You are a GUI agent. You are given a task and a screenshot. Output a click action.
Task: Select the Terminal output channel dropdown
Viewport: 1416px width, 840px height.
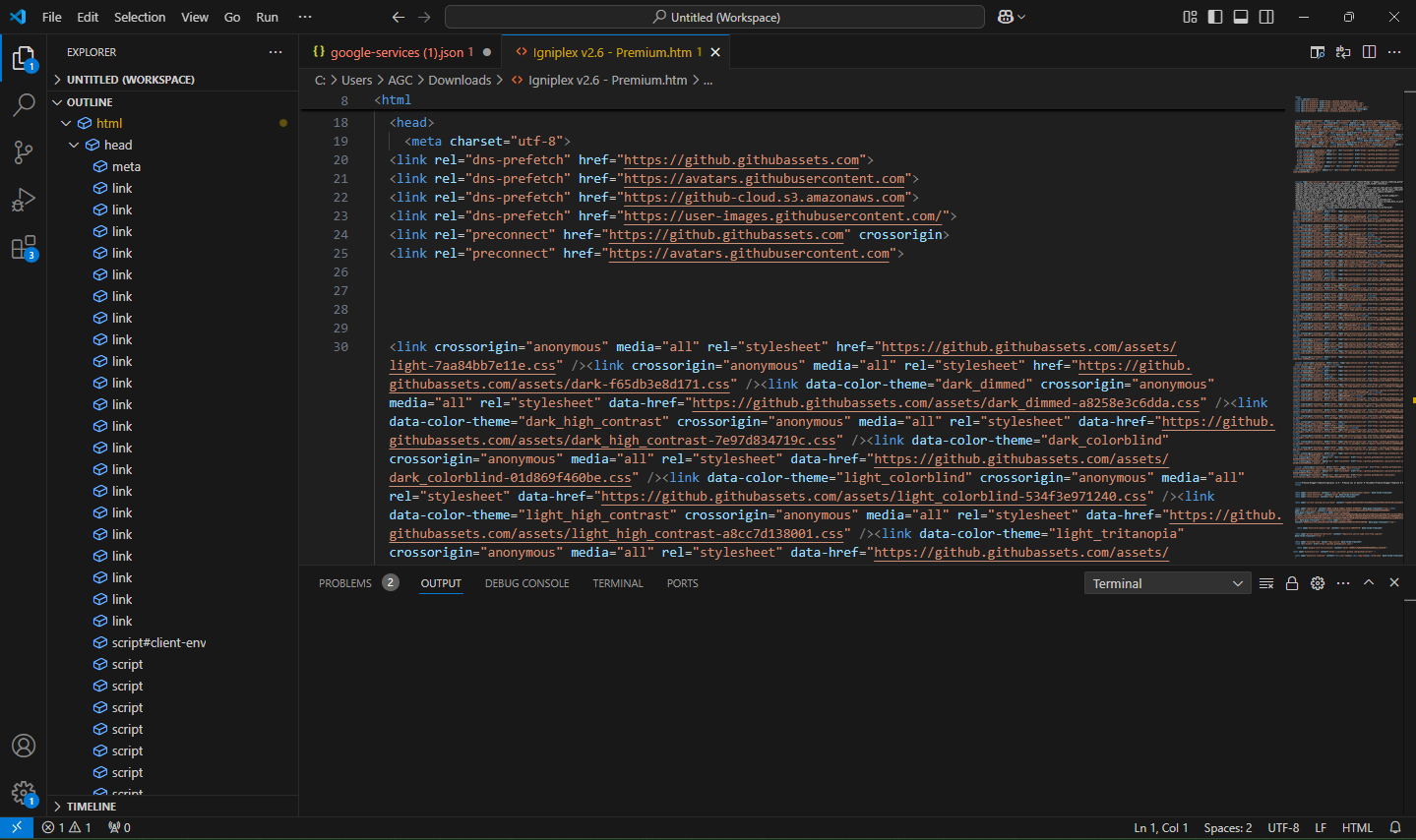pos(1167,583)
